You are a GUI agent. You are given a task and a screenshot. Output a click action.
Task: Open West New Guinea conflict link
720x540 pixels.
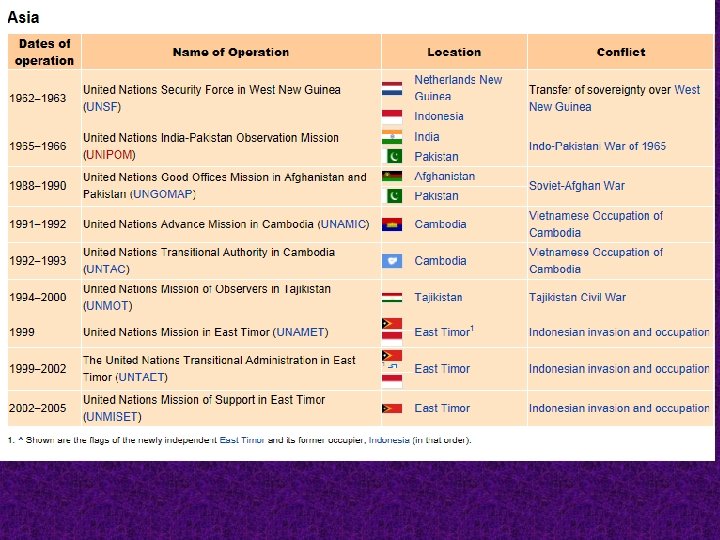614,98
